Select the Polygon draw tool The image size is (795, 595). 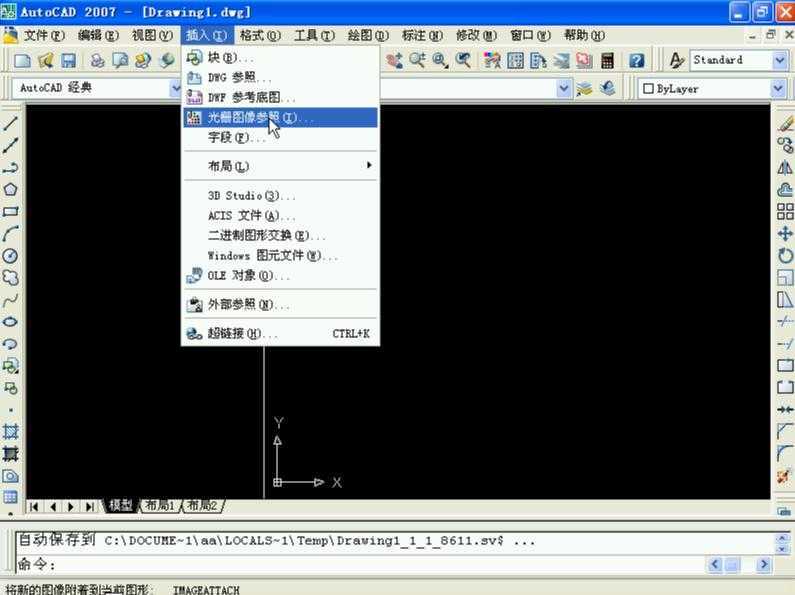pos(11,190)
